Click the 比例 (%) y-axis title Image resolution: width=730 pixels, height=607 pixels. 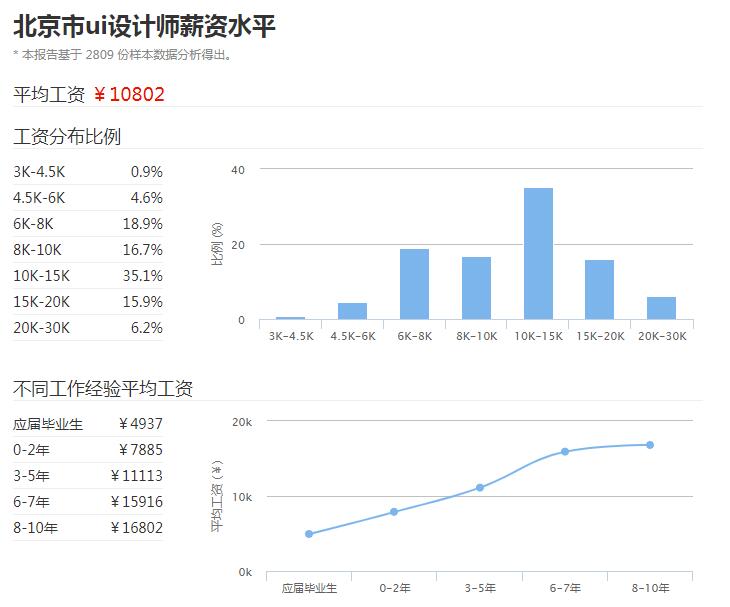coord(217,244)
